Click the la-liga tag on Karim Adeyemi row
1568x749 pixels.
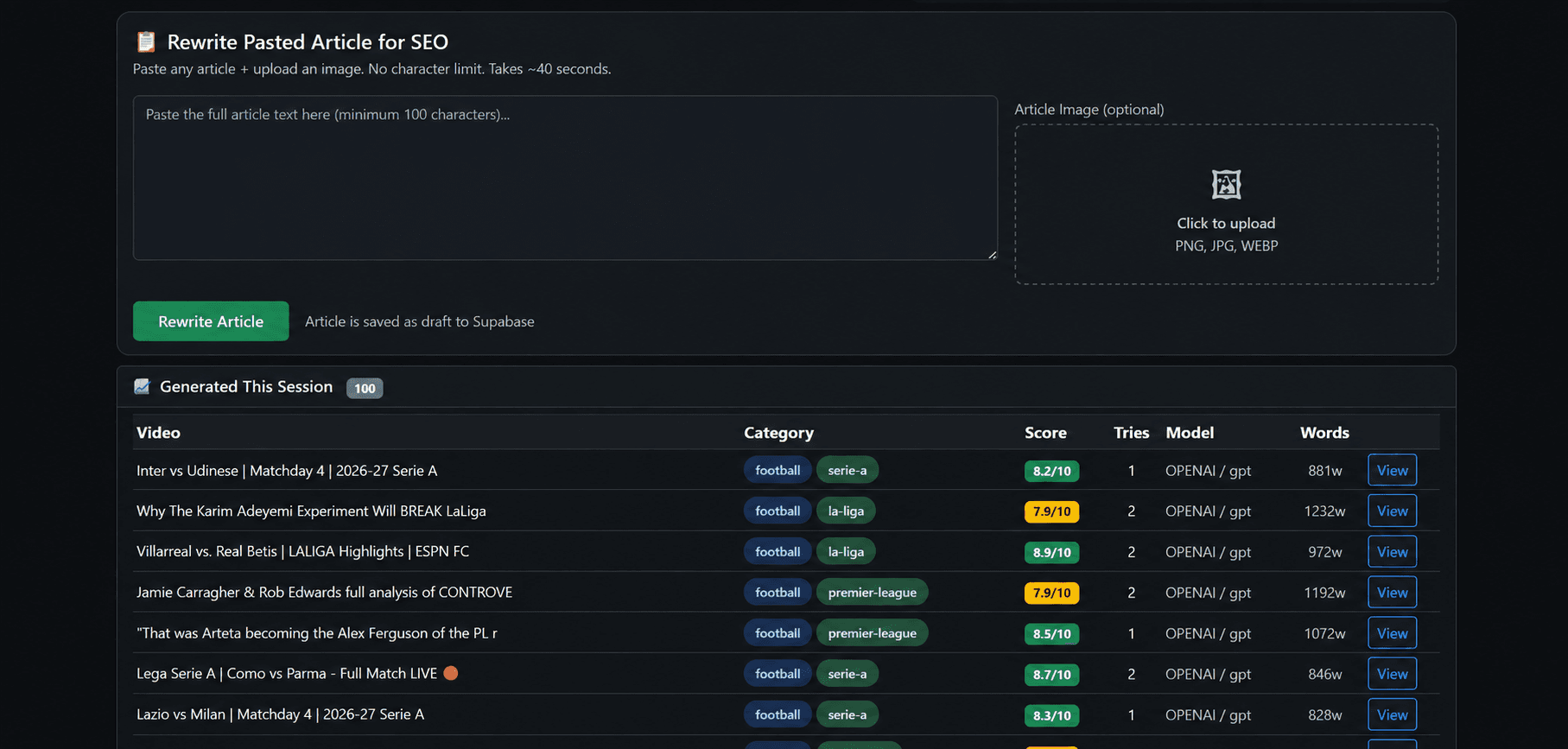(x=846, y=511)
